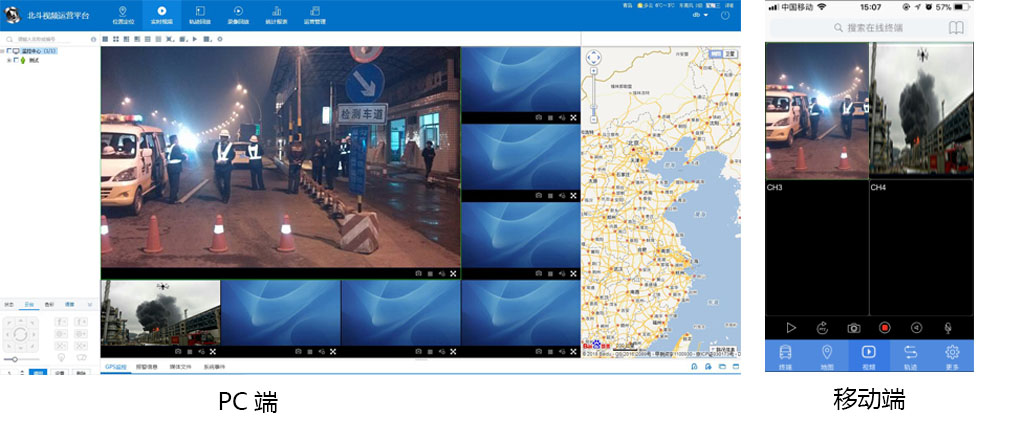
Task: Tap the mobile microphone talk icon
Action: 948,328
